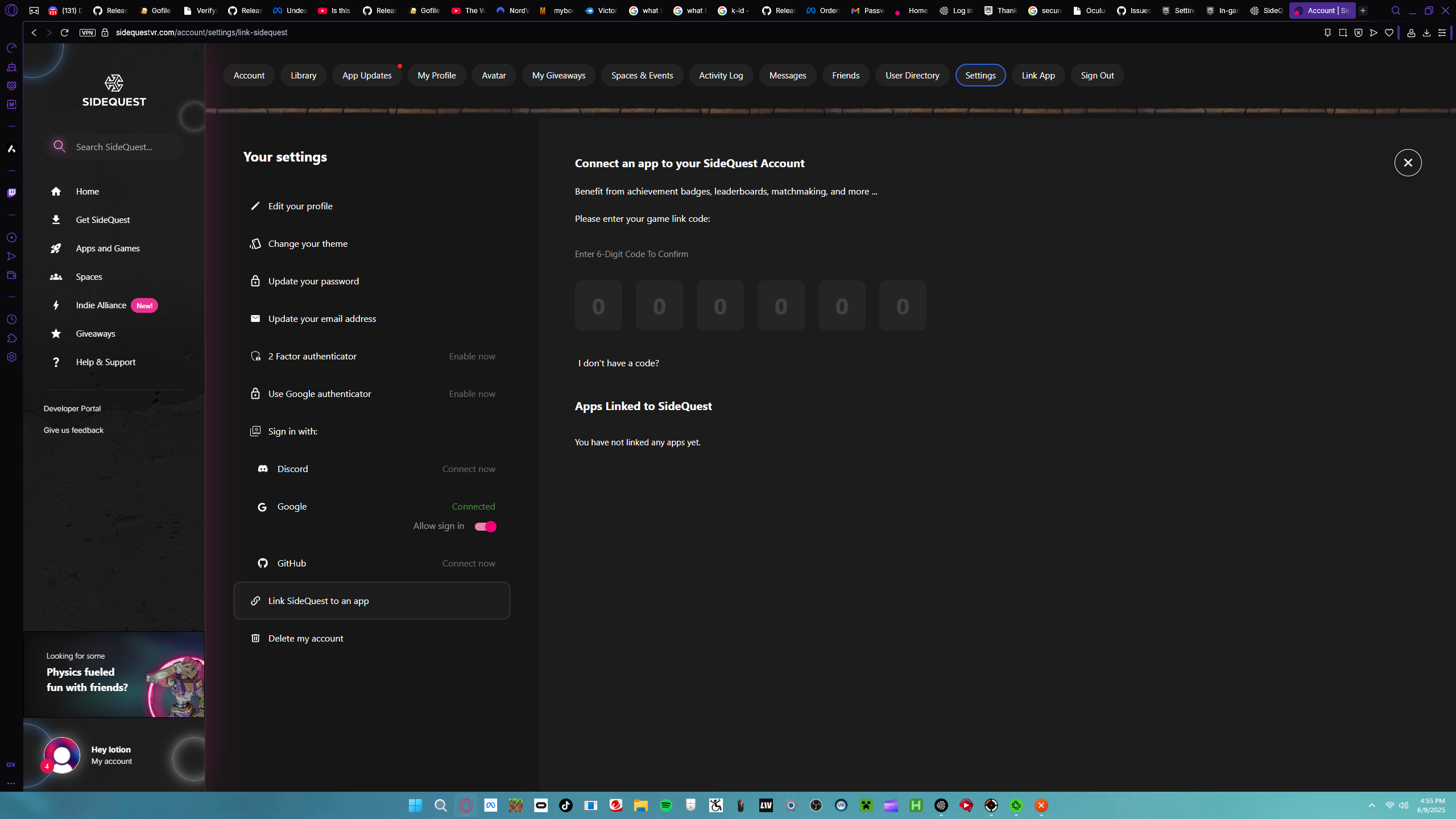1456x819 pixels.
Task: Open the browser easy setup menu icon
Action: pos(1442,33)
